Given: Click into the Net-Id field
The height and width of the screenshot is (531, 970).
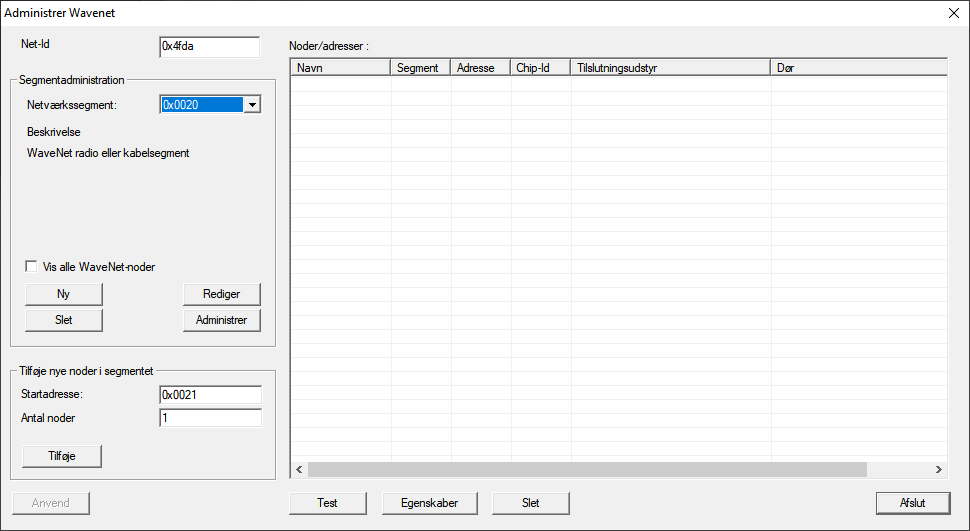Looking at the screenshot, I should pyautogui.click(x=209, y=47).
